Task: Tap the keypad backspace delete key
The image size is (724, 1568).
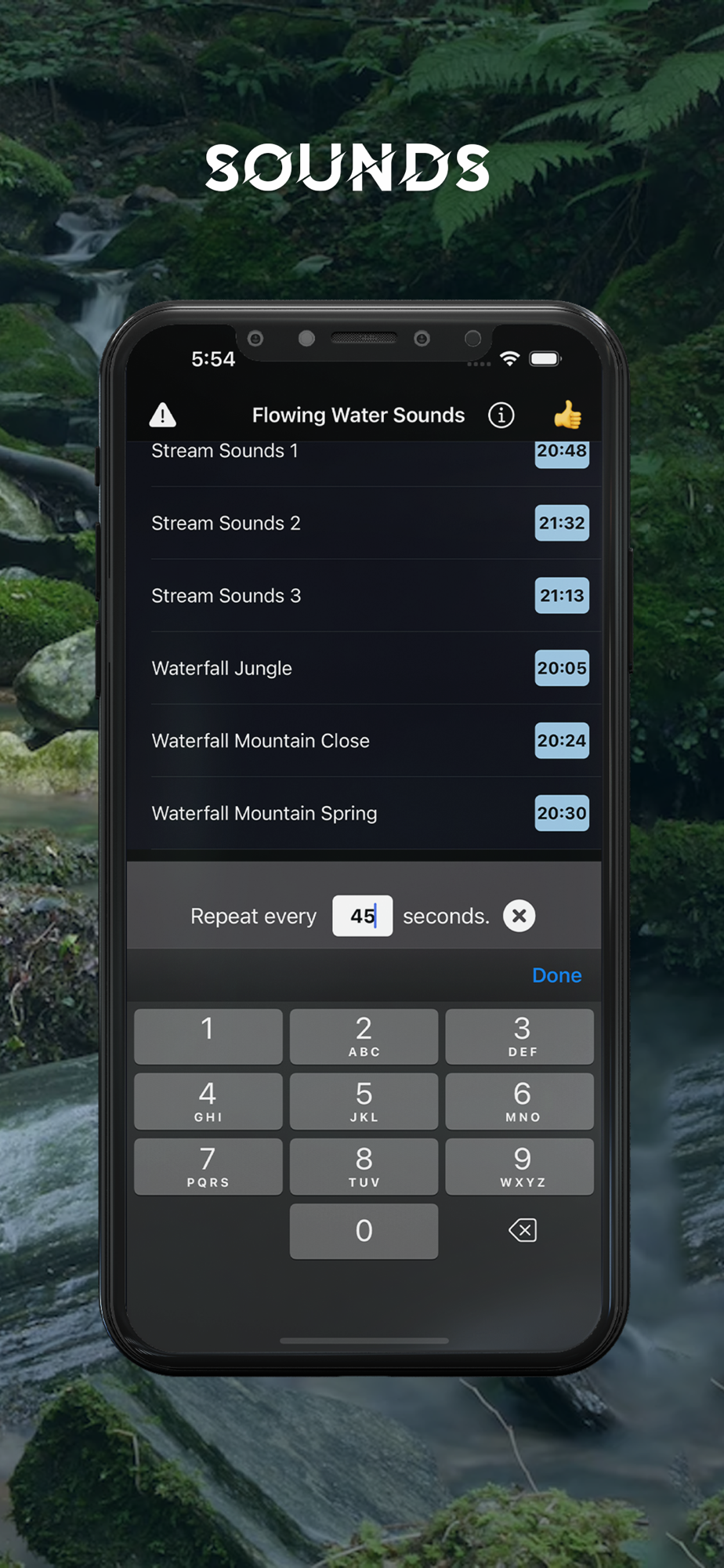Action: point(523,1230)
